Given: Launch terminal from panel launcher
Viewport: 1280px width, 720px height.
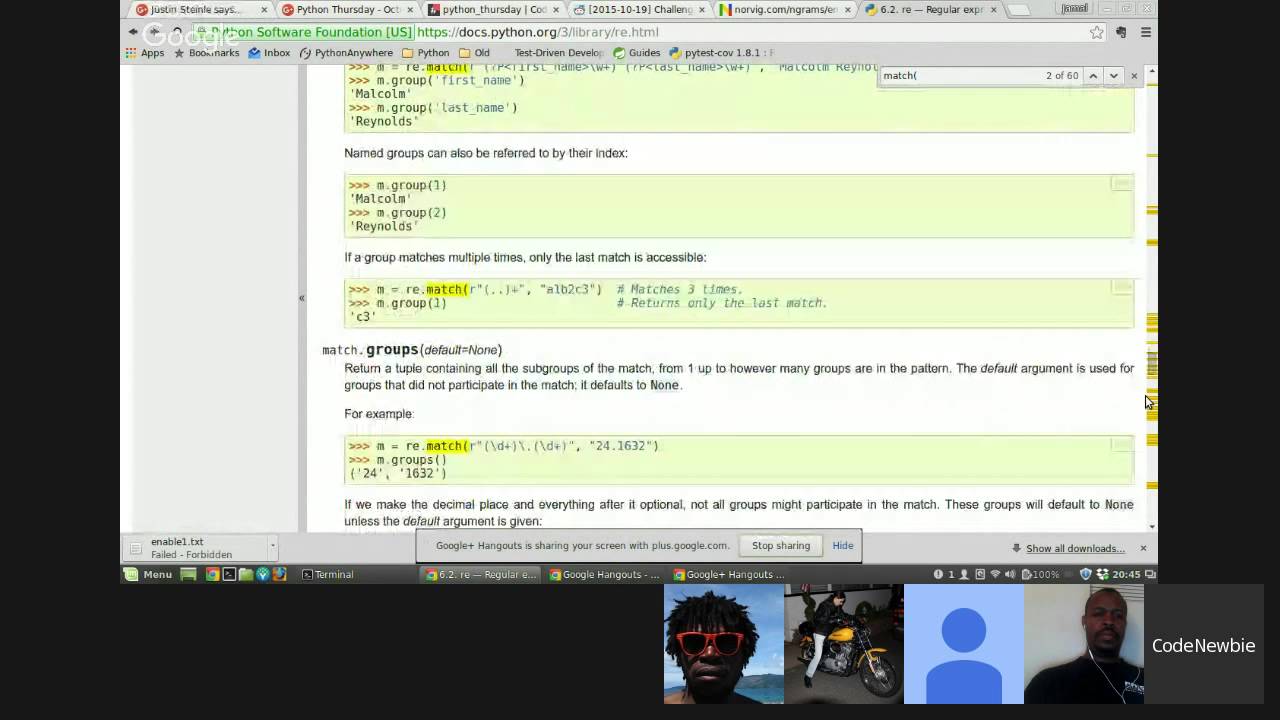Looking at the screenshot, I should click(x=229, y=574).
